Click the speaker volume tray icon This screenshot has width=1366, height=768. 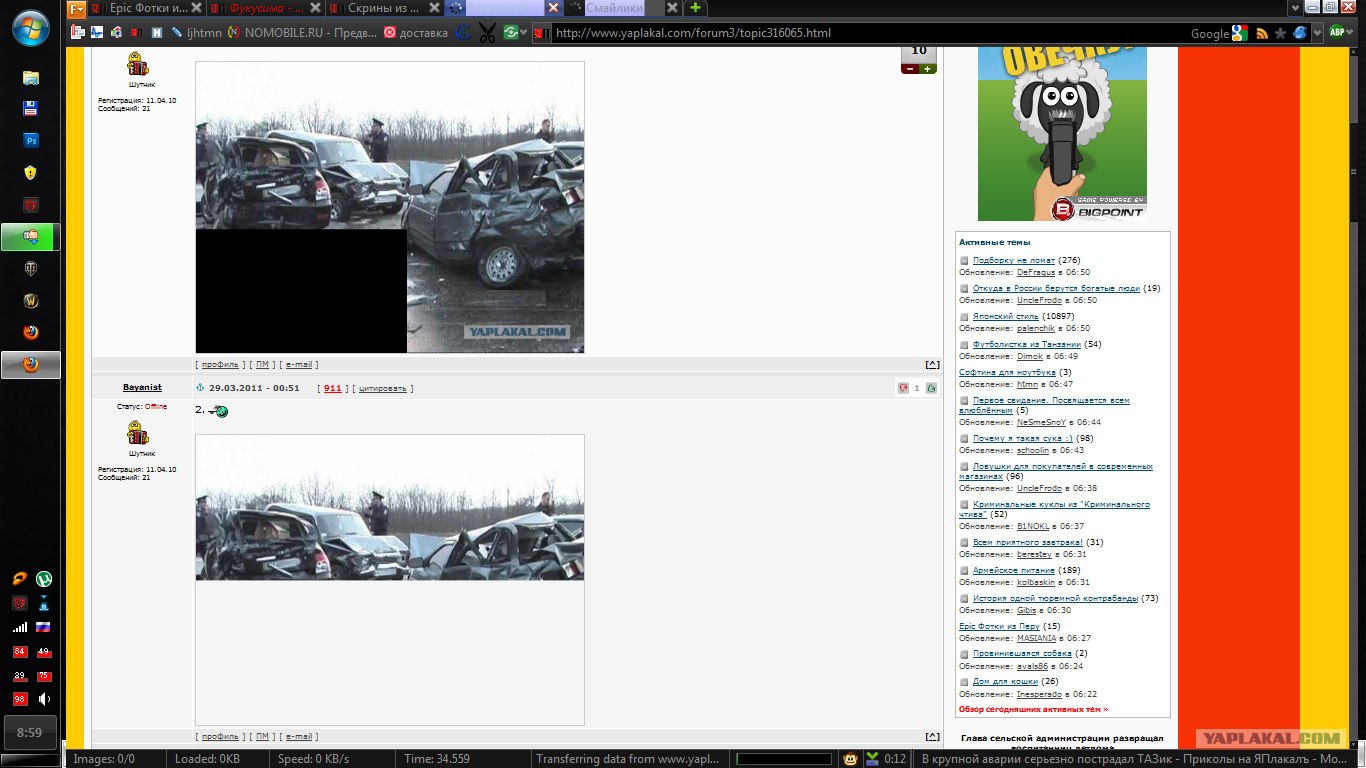click(x=43, y=699)
